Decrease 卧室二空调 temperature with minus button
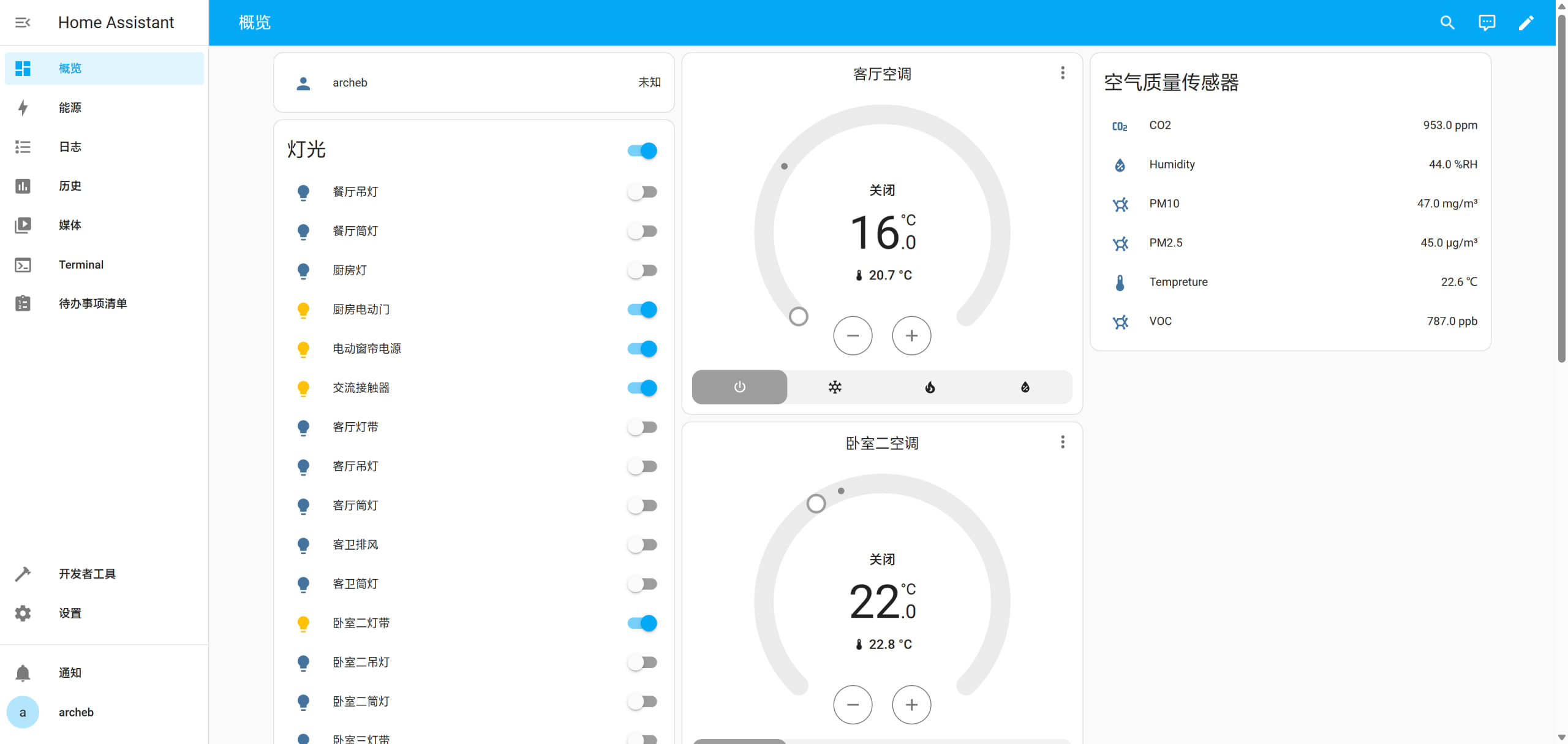The width and height of the screenshot is (1568, 744). pos(853,705)
